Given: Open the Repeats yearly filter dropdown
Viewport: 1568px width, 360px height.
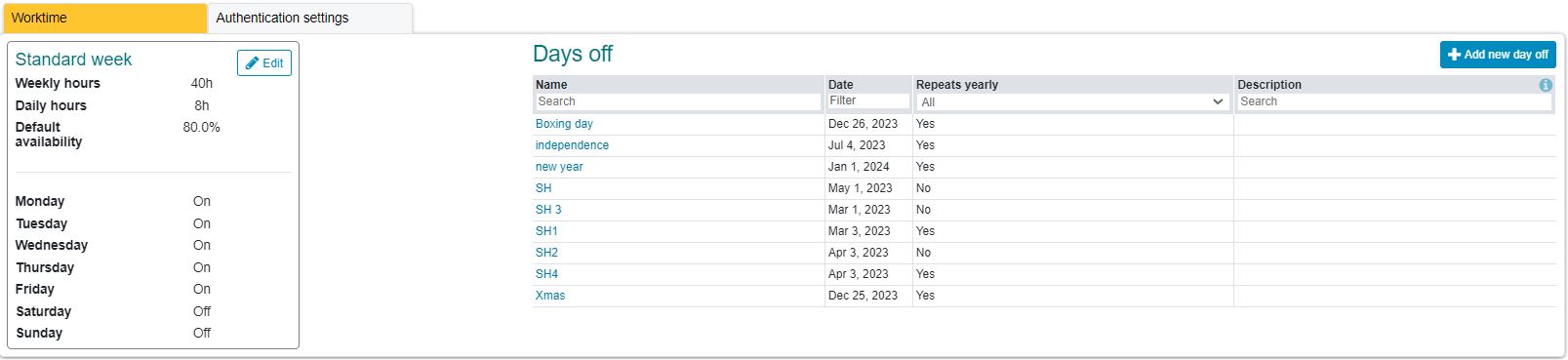Looking at the screenshot, I should click(x=1072, y=101).
